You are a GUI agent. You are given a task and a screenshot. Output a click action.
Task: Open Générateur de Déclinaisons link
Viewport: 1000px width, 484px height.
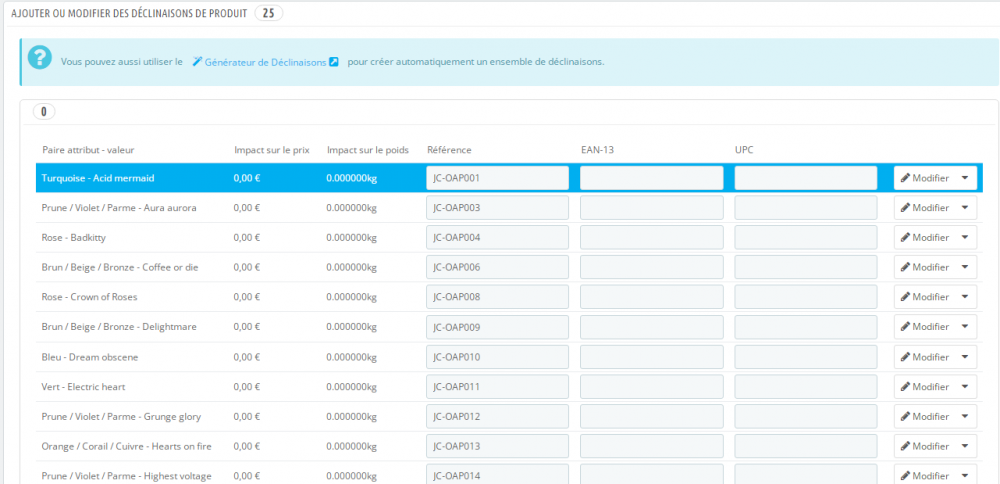(x=265, y=62)
